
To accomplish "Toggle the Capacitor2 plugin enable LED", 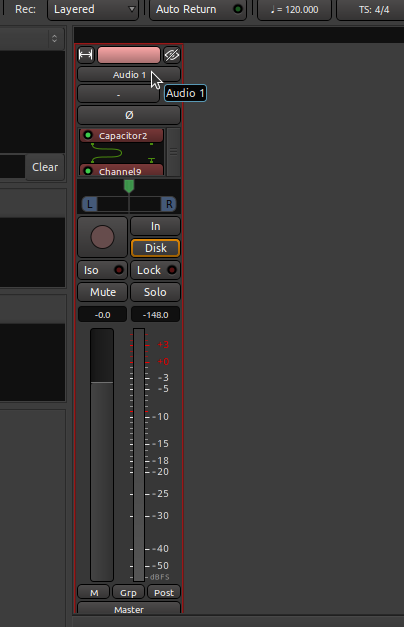I will tap(88, 135).
